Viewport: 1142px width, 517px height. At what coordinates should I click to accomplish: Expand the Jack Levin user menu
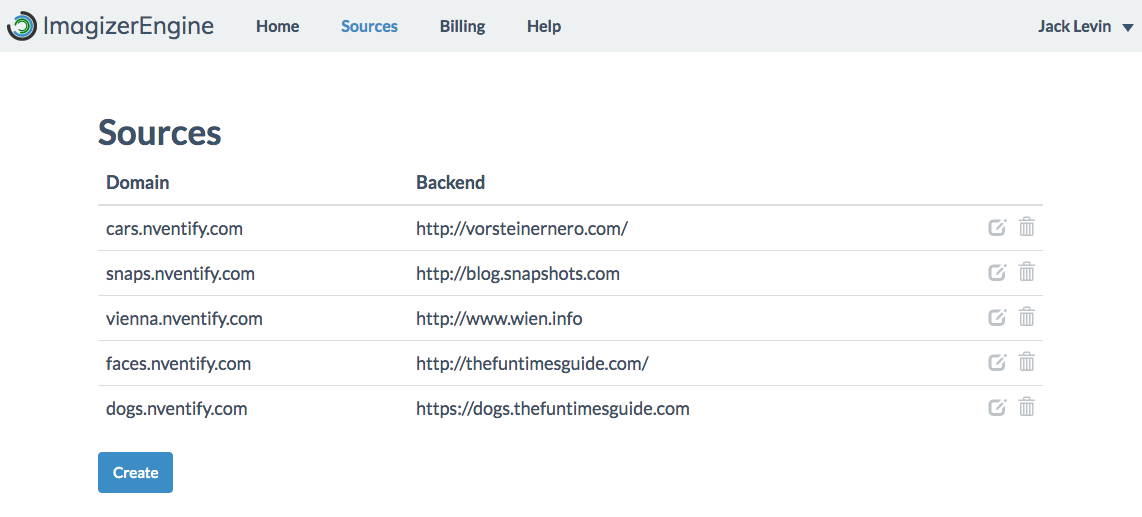[1085, 27]
